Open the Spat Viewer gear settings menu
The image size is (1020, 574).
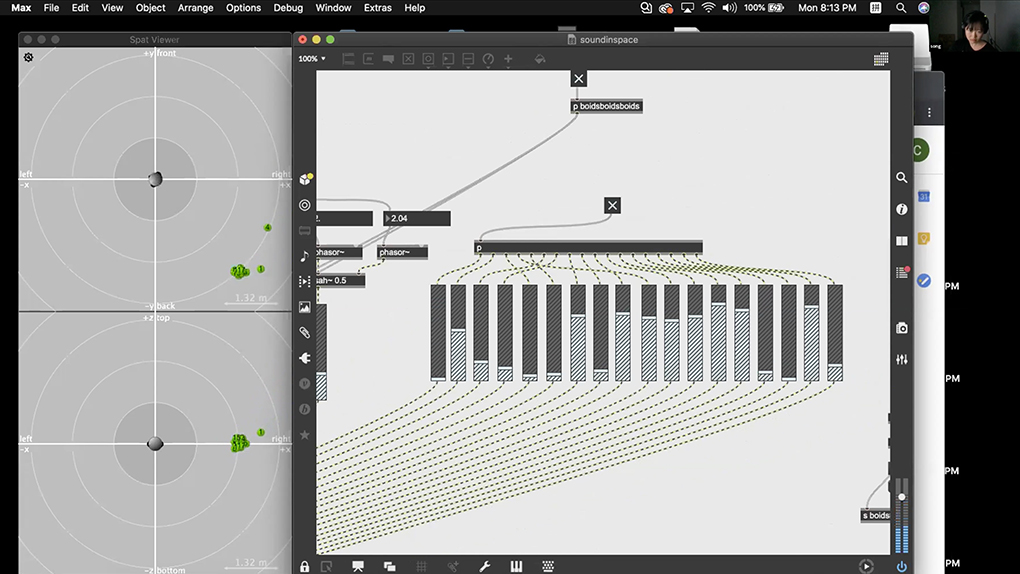tap(29, 57)
